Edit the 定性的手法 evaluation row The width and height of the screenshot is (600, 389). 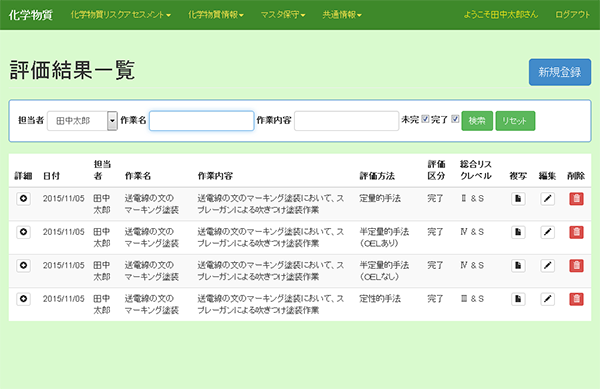(x=548, y=299)
